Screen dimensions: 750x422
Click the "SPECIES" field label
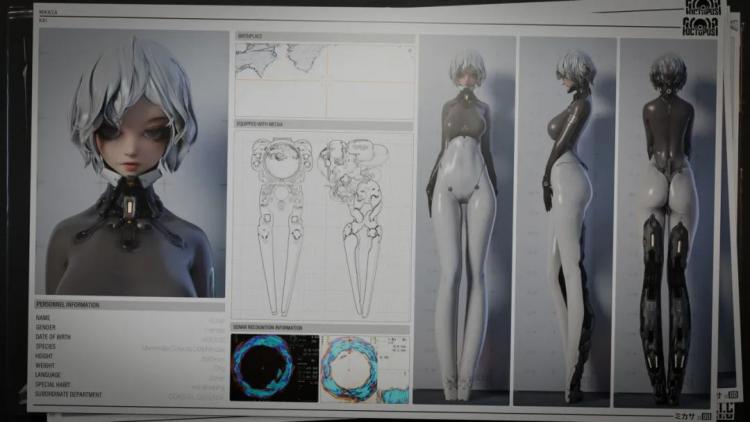[x=45, y=346]
